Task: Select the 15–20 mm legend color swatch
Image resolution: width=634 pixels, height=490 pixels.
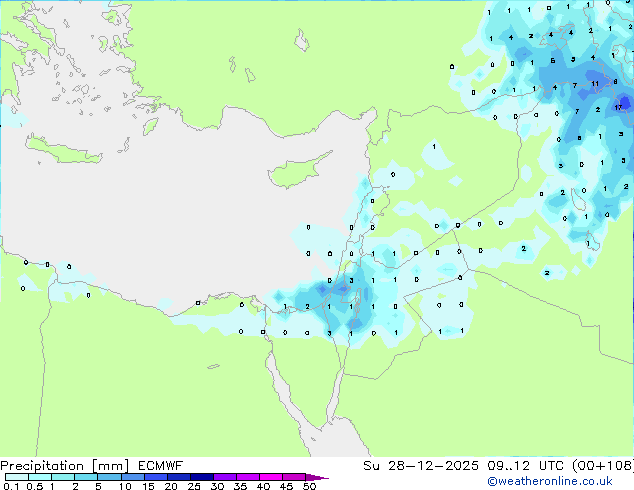Action: (x=156, y=477)
